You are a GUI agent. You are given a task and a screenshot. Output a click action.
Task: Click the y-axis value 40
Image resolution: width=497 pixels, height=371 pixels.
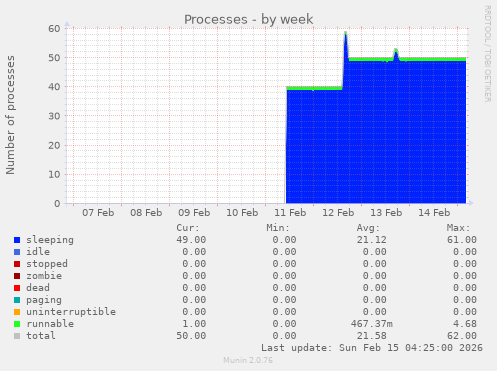pyautogui.click(x=54, y=87)
